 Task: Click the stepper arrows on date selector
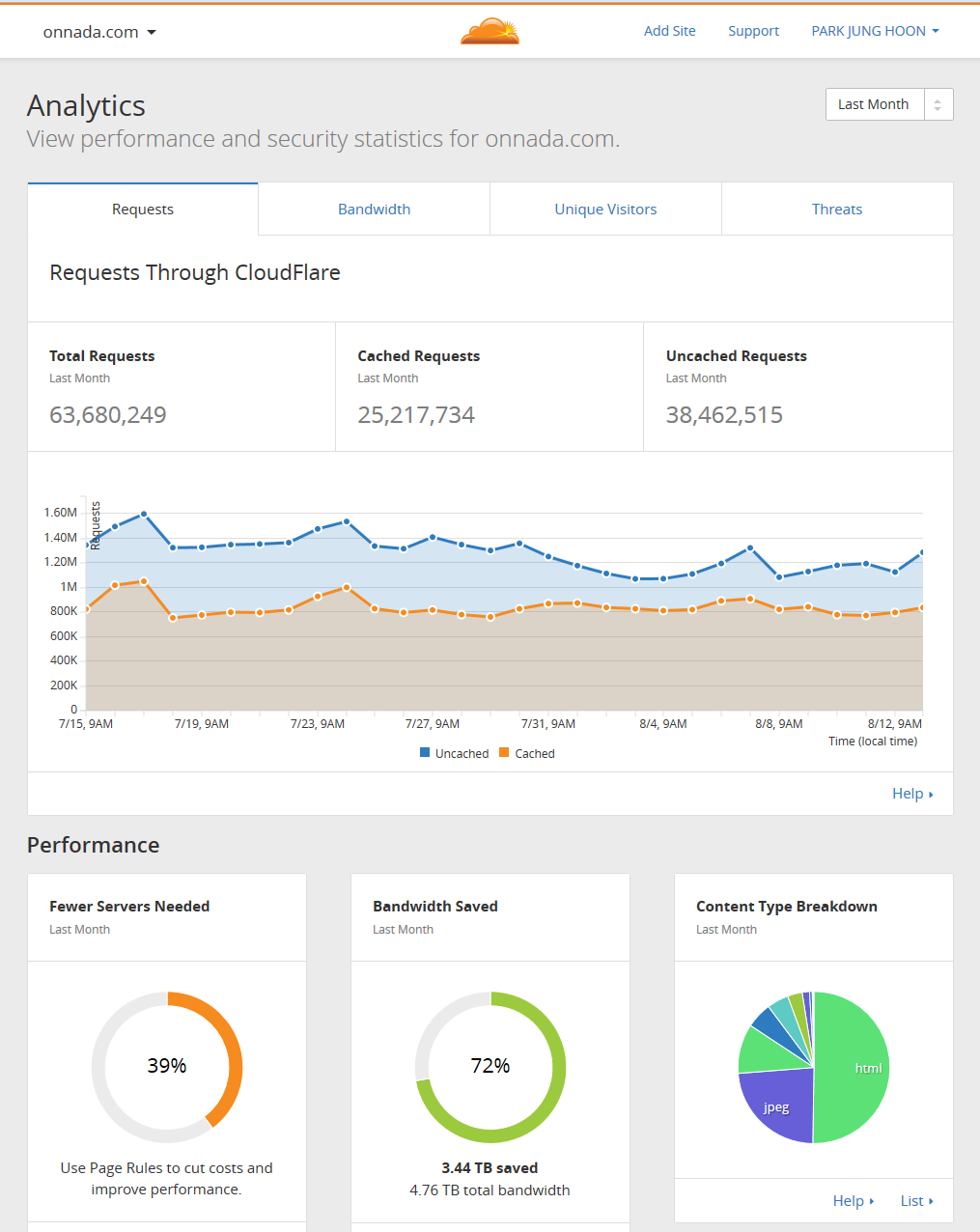pyautogui.click(x=938, y=104)
